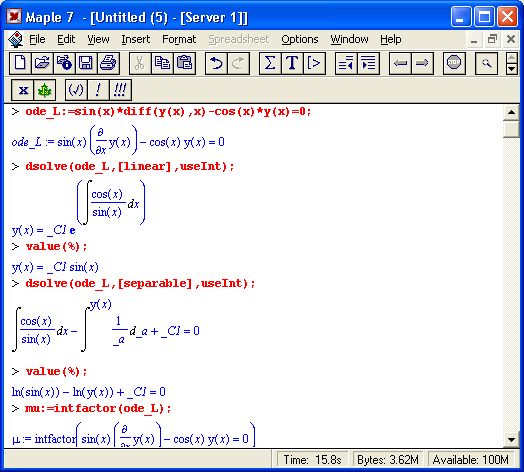Click the auto-correct syntax checkmark icon
Viewport: 524px width, 472px height.
[76, 90]
